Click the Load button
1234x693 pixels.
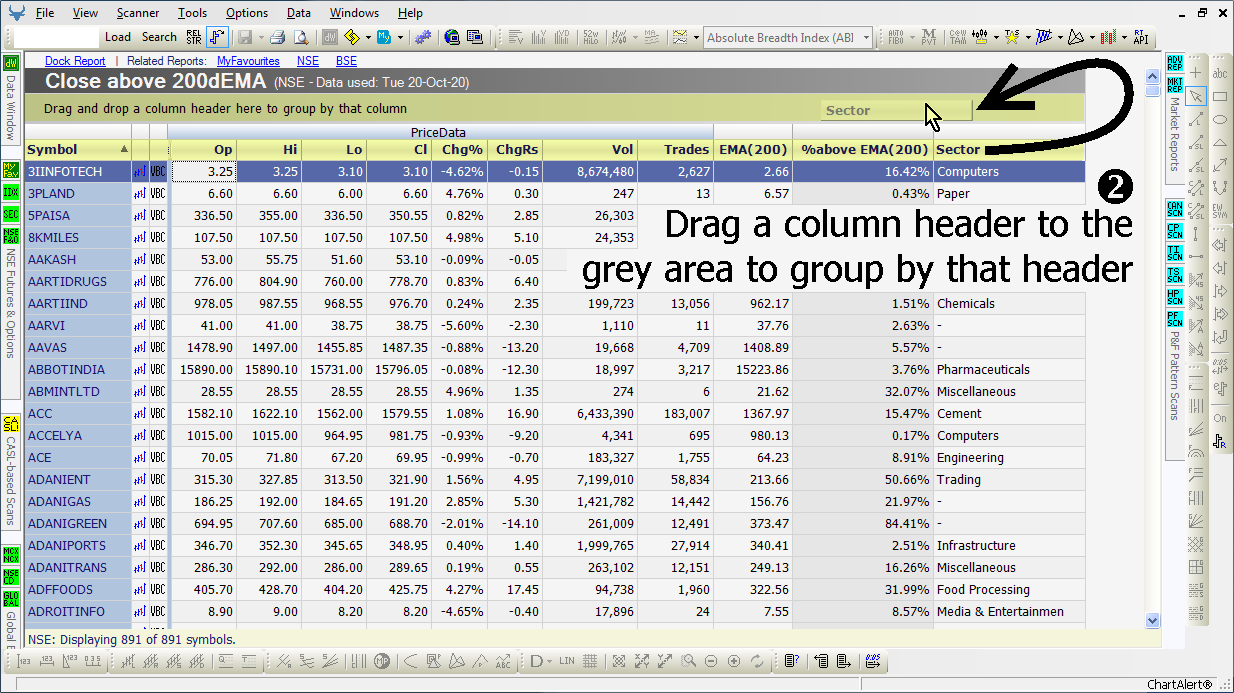click(x=118, y=37)
